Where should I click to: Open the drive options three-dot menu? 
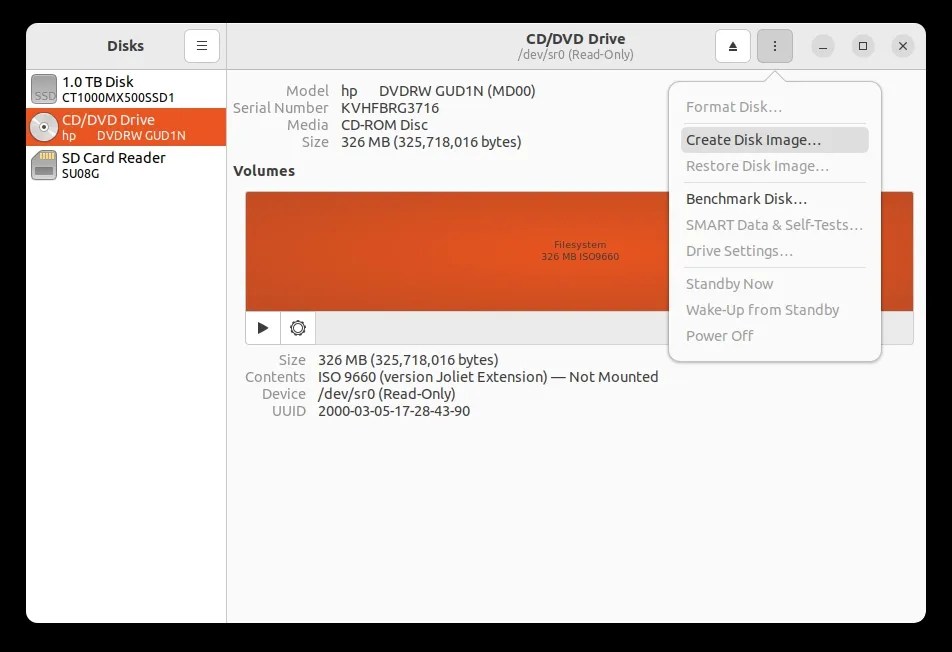coord(775,46)
